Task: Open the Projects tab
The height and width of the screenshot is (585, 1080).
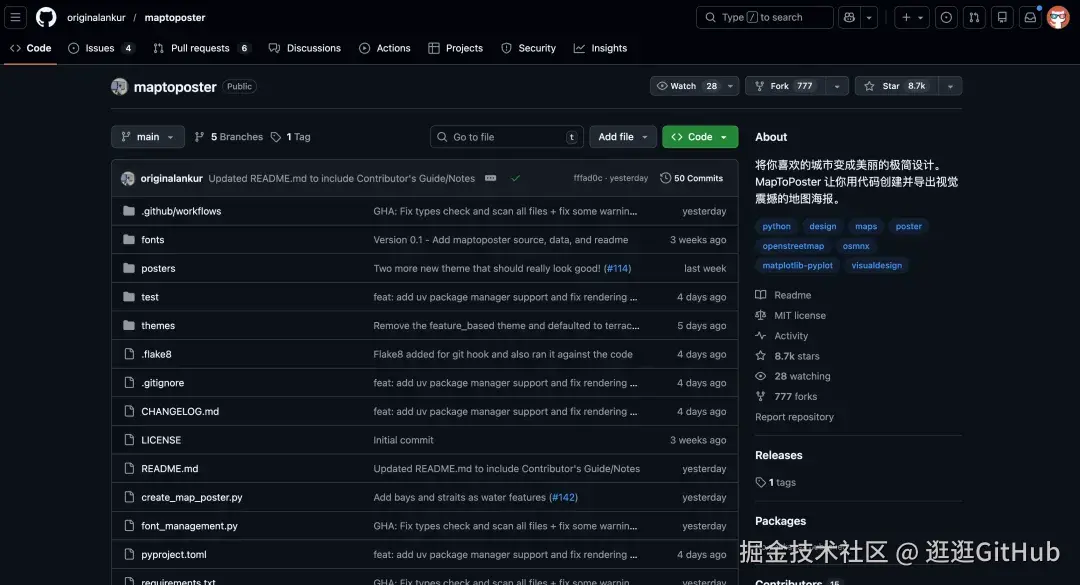Action: (x=455, y=48)
